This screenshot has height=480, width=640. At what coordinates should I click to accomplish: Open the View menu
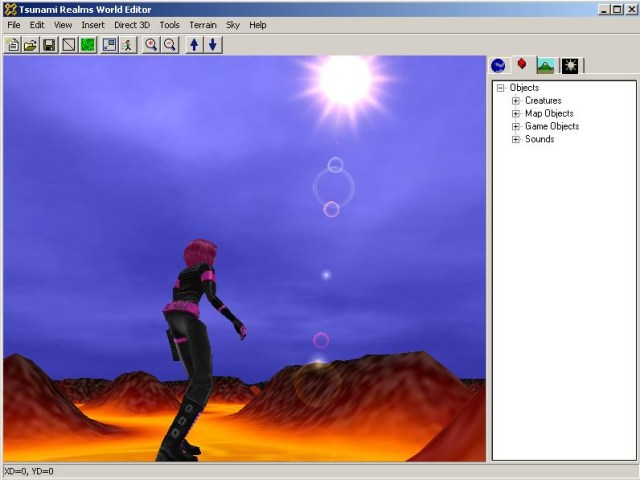[63, 25]
